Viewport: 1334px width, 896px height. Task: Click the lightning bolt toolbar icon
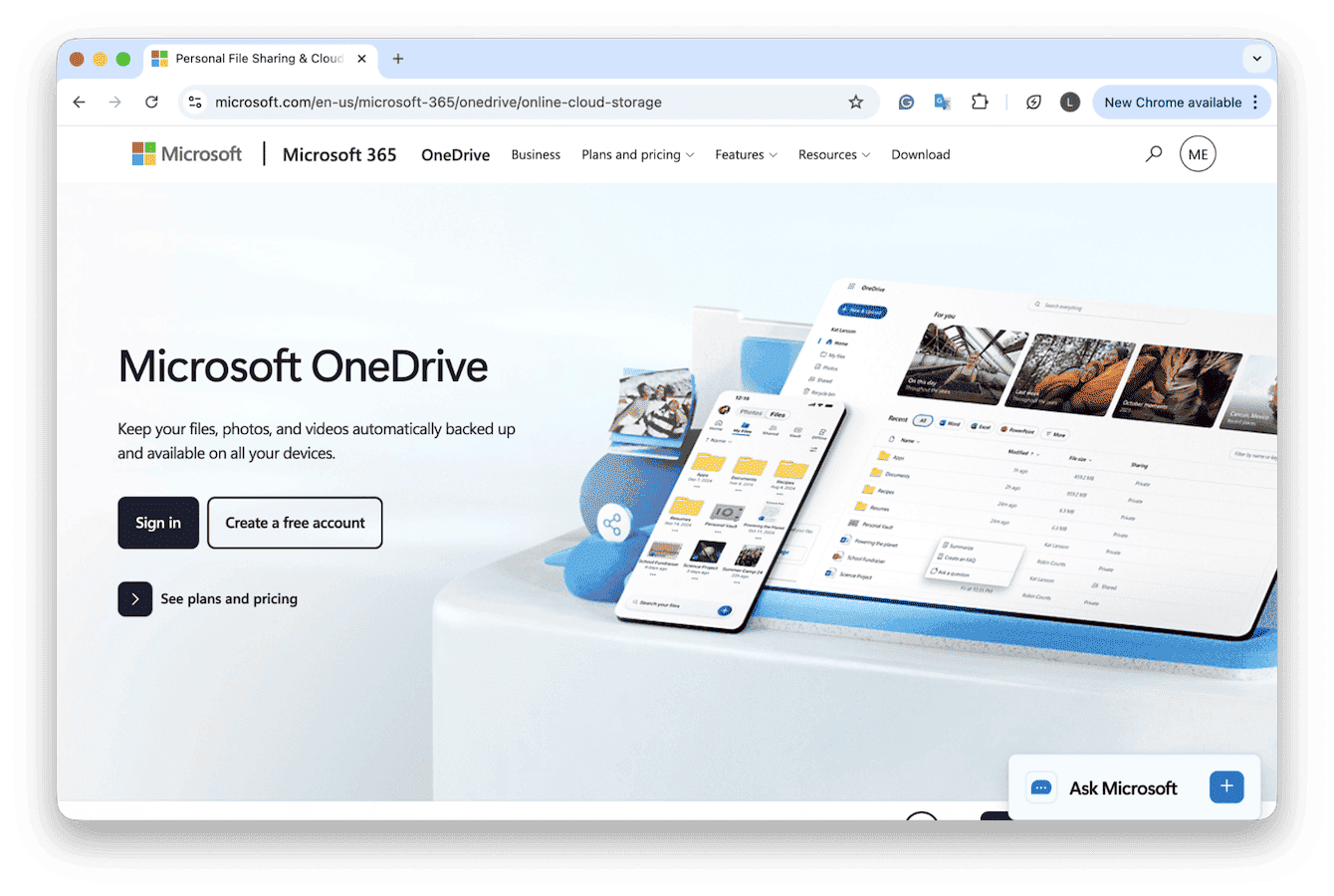(1033, 102)
